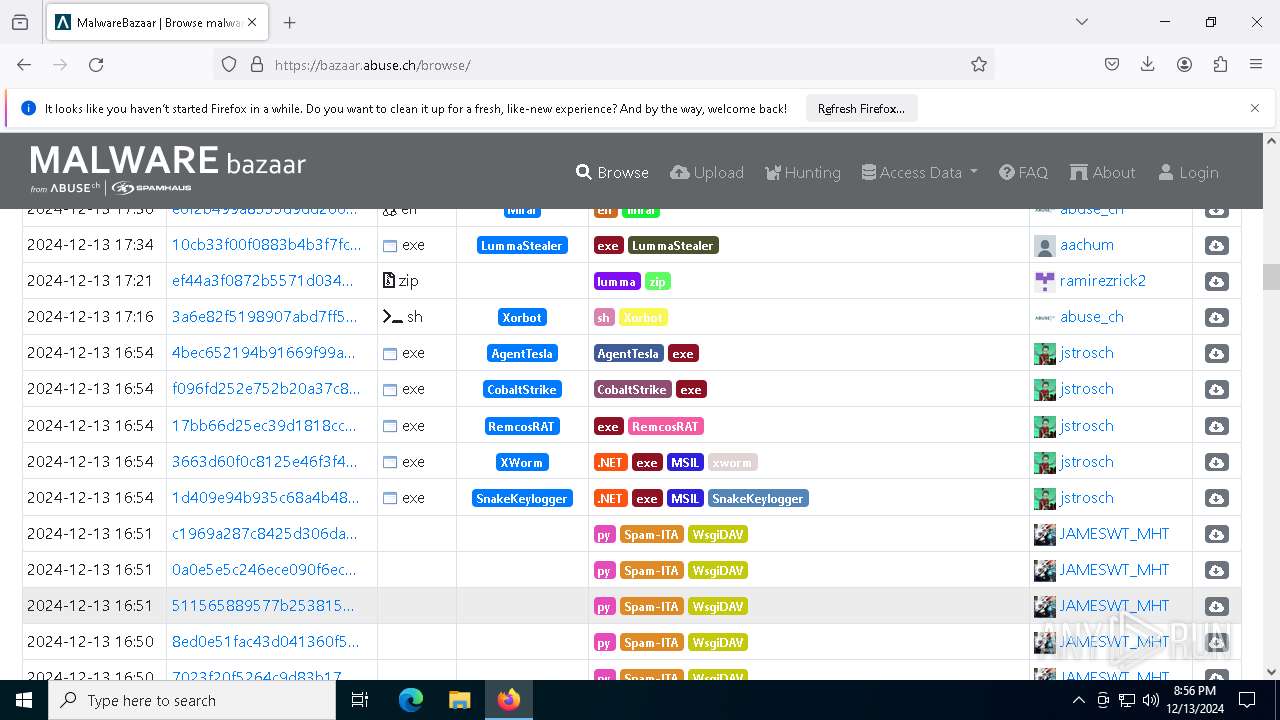This screenshot has height=720, width=1280.
Task: Open the Login page
Action: [x=1188, y=172]
